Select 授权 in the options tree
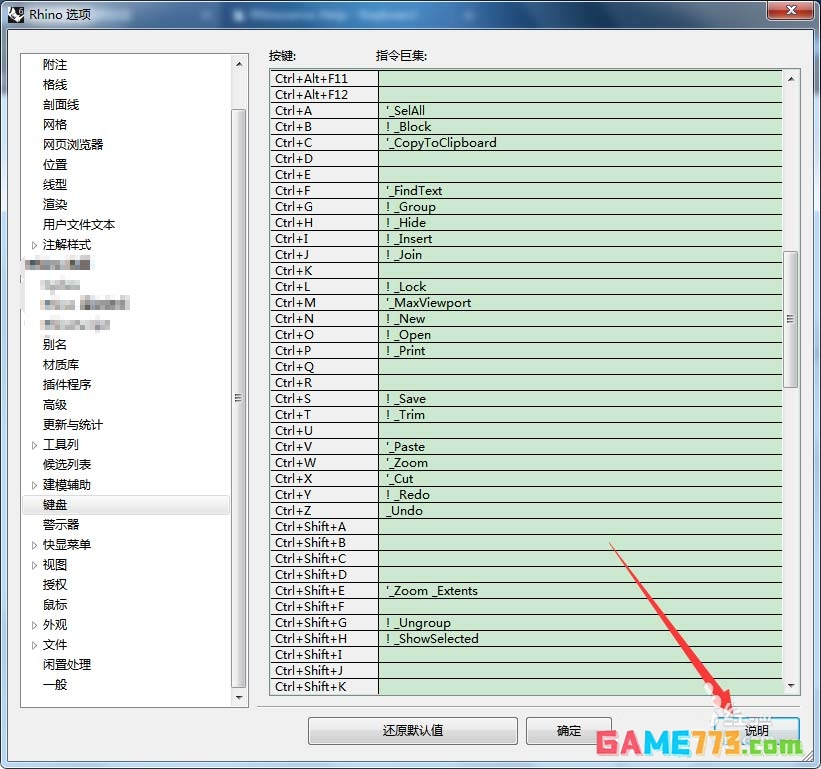 [55, 585]
